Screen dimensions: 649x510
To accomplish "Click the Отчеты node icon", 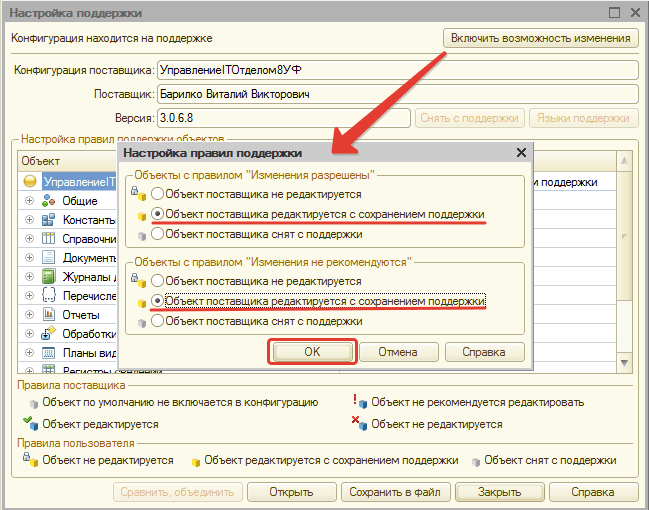I will point(48,315).
